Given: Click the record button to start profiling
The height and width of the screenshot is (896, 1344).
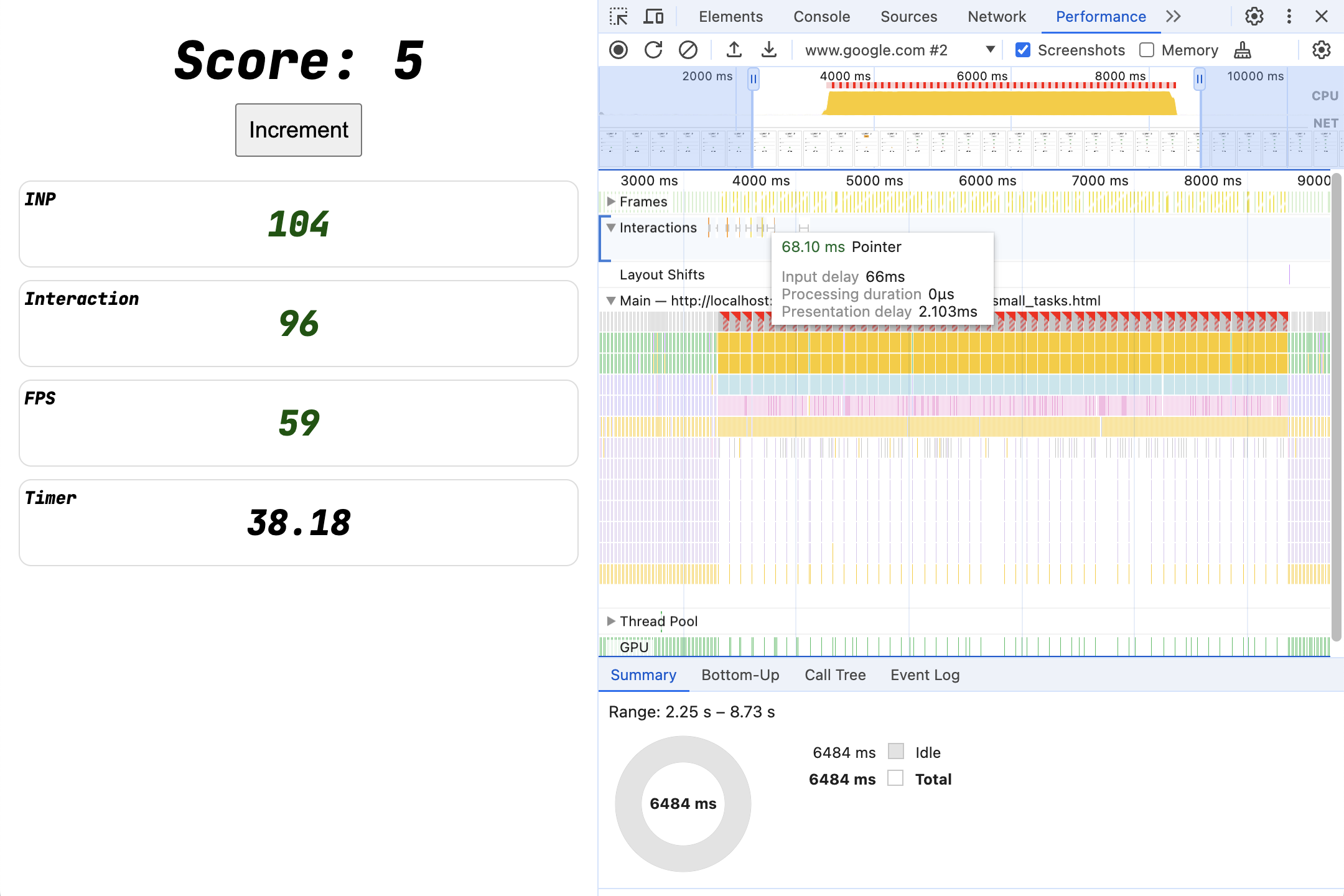Looking at the screenshot, I should point(619,48).
